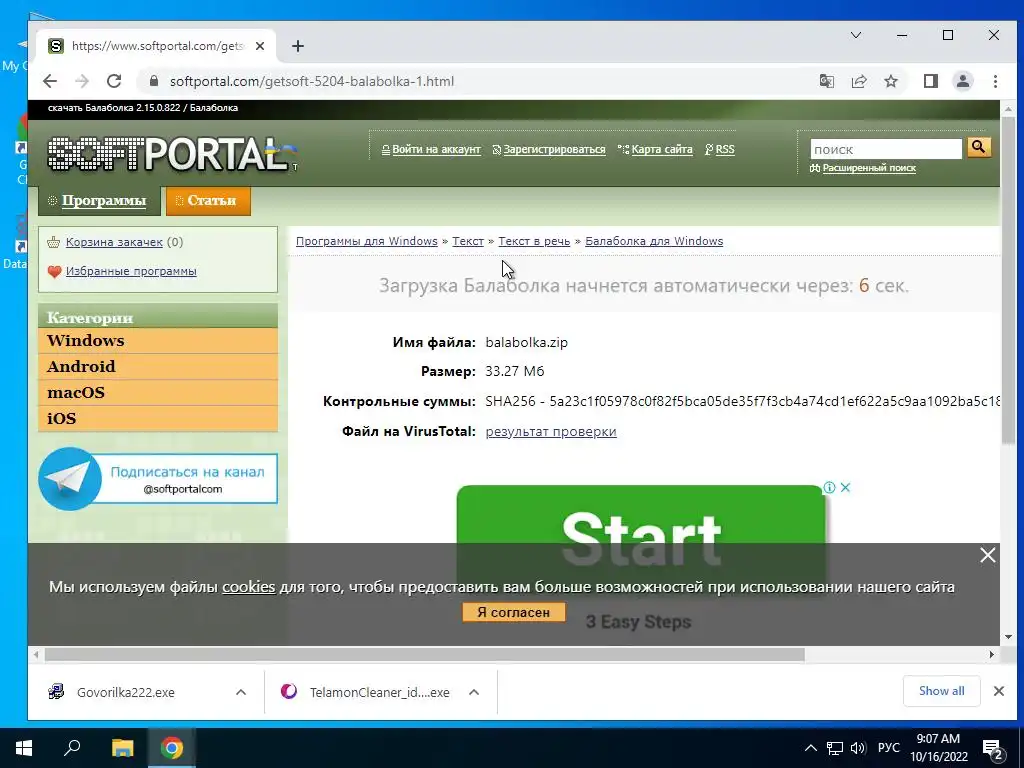Close the ad with the X icon
The image size is (1024, 768).
(x=845, y=488)
